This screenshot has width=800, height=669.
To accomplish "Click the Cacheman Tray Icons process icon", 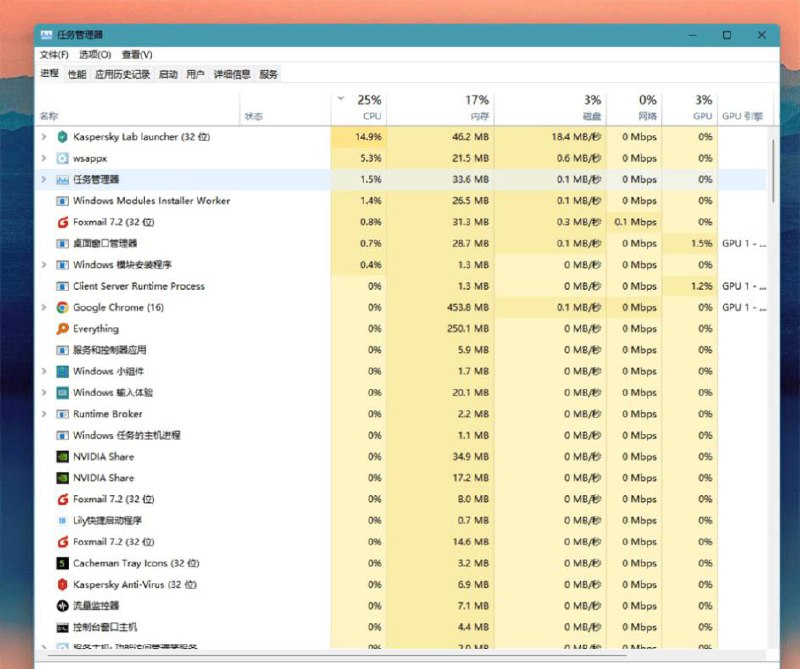I will point(62,564).
